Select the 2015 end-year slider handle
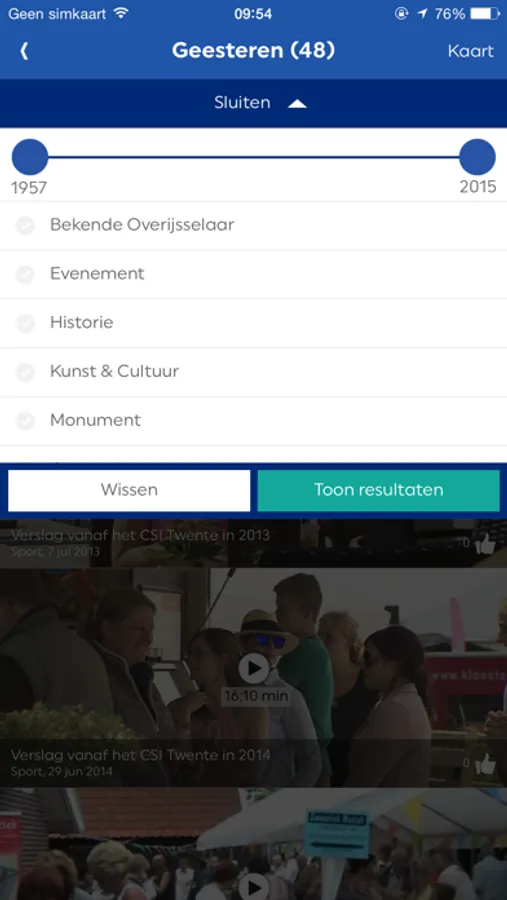The image size is (507, 900). 477,157
